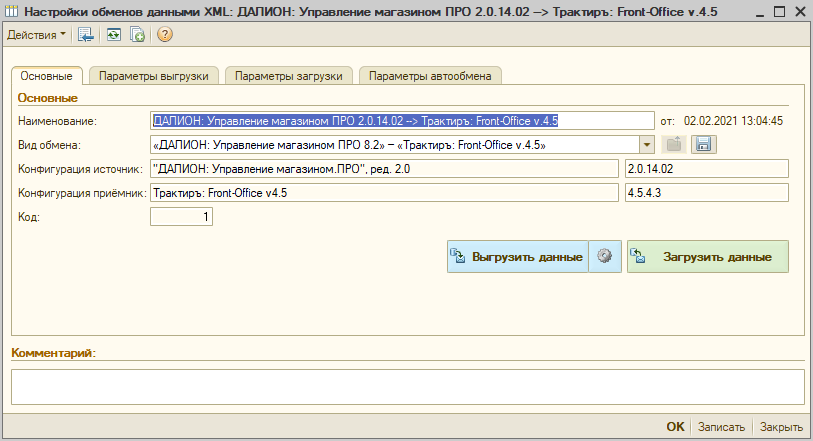The width and height of the screenshot is (813, 441).
Task: Click the Закрыть button
Action: coord(781,427)
